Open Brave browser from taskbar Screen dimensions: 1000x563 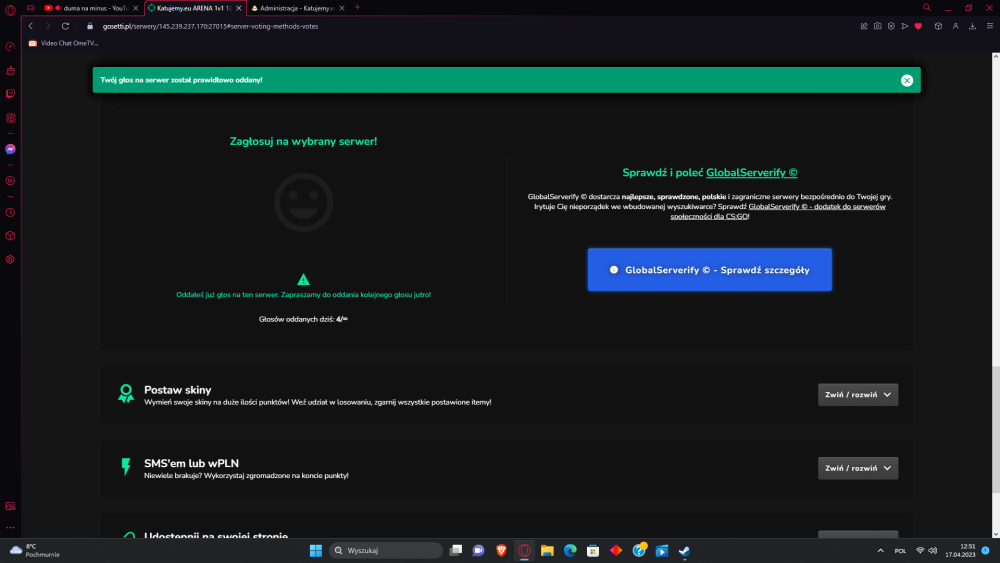pyautogui.click(x=501, y=550)
